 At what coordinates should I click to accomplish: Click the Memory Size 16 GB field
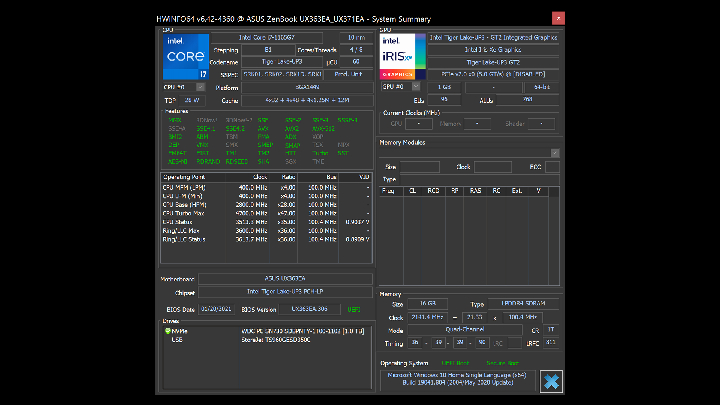429,303
